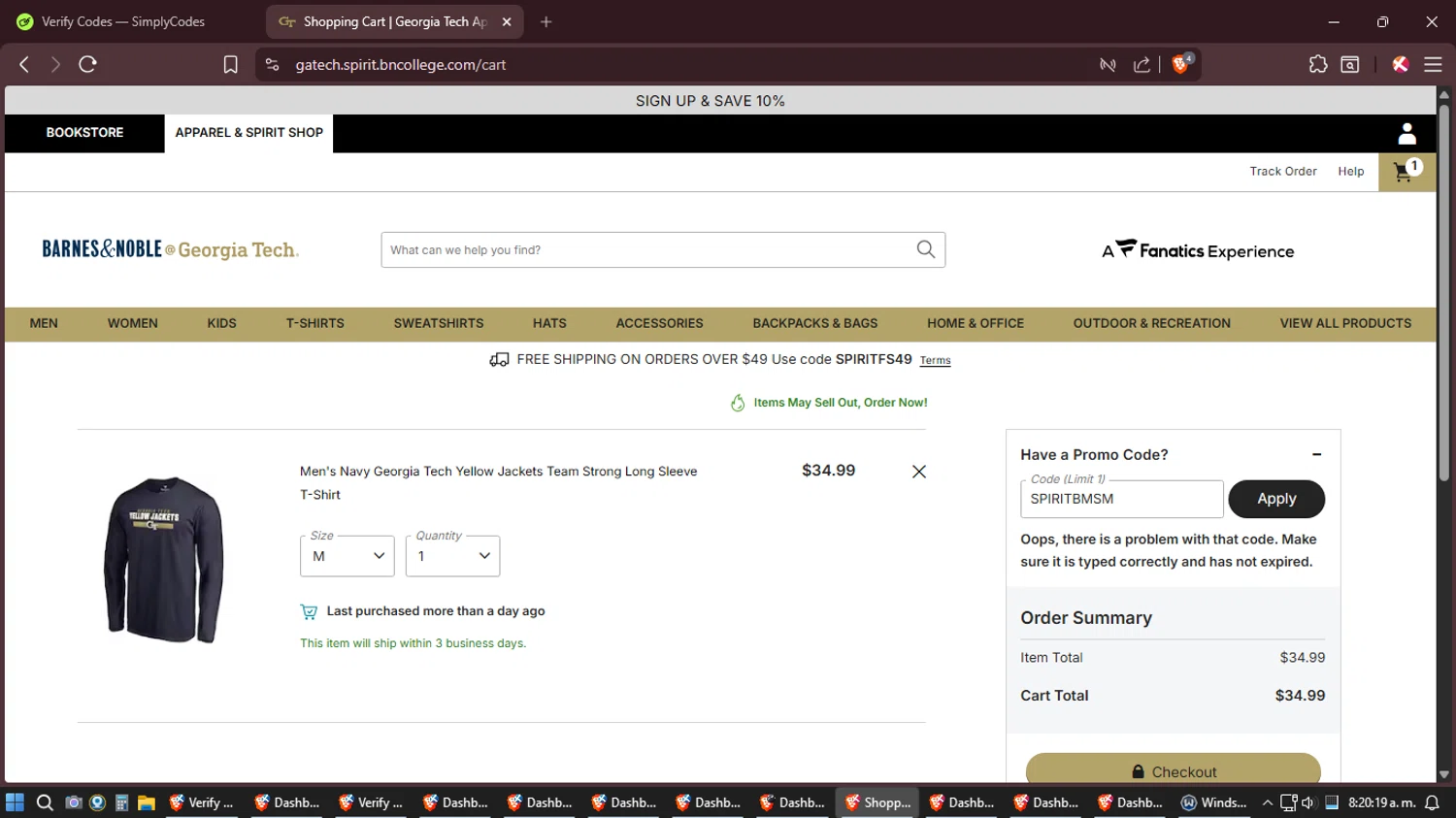Open OUTDOOR & RECREATION category menu
Image resolution: width=1456 pixels, height=818 pixels.
[x=1152, y=323]
